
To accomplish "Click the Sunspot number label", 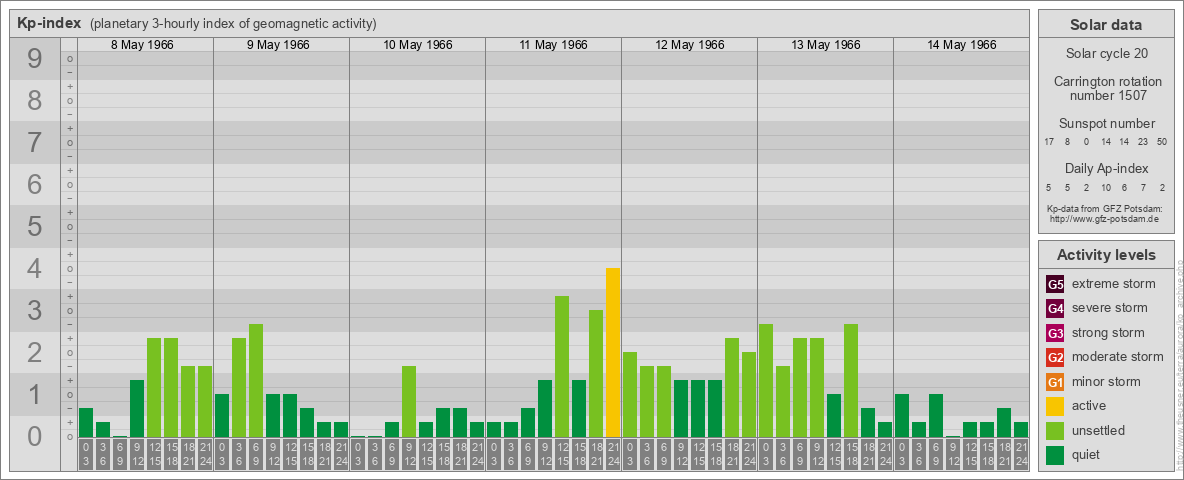I will coord(1106,124).
